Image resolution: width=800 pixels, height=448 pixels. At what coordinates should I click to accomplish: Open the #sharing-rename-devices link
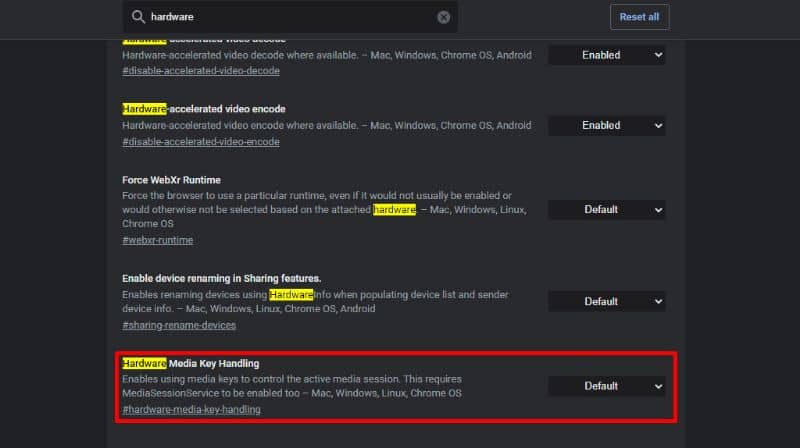179,325
